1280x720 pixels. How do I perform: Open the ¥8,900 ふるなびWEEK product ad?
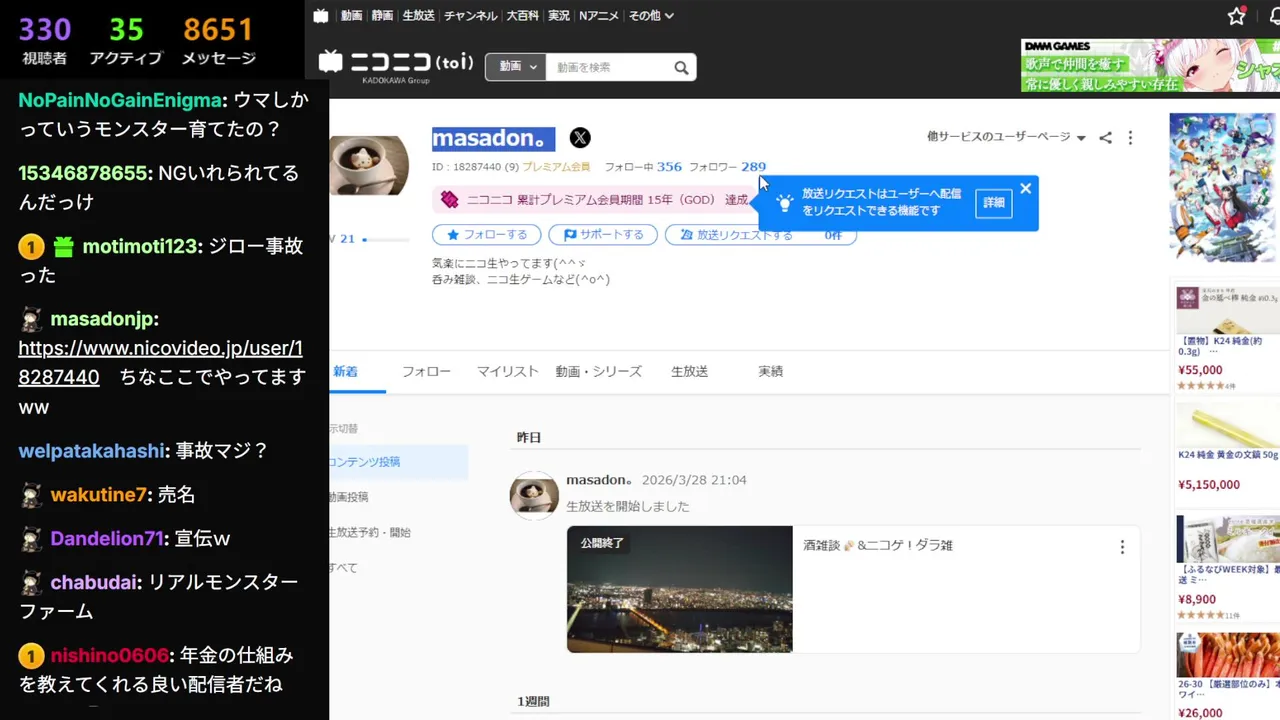(x=1228, y=567)
